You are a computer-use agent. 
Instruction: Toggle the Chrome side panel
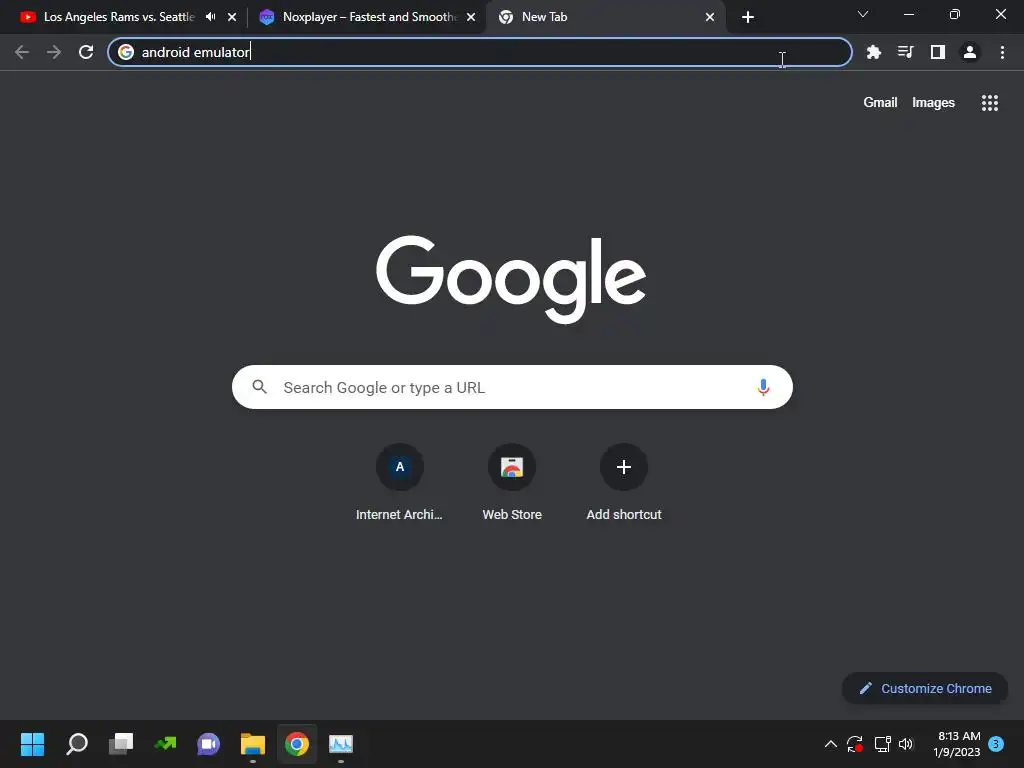(x=937, y=52)
